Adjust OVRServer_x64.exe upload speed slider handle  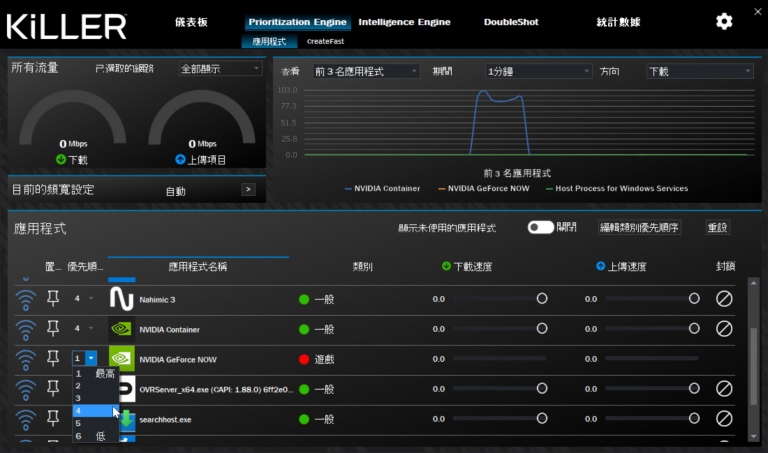pyautogui.click(x=694, y=389)
